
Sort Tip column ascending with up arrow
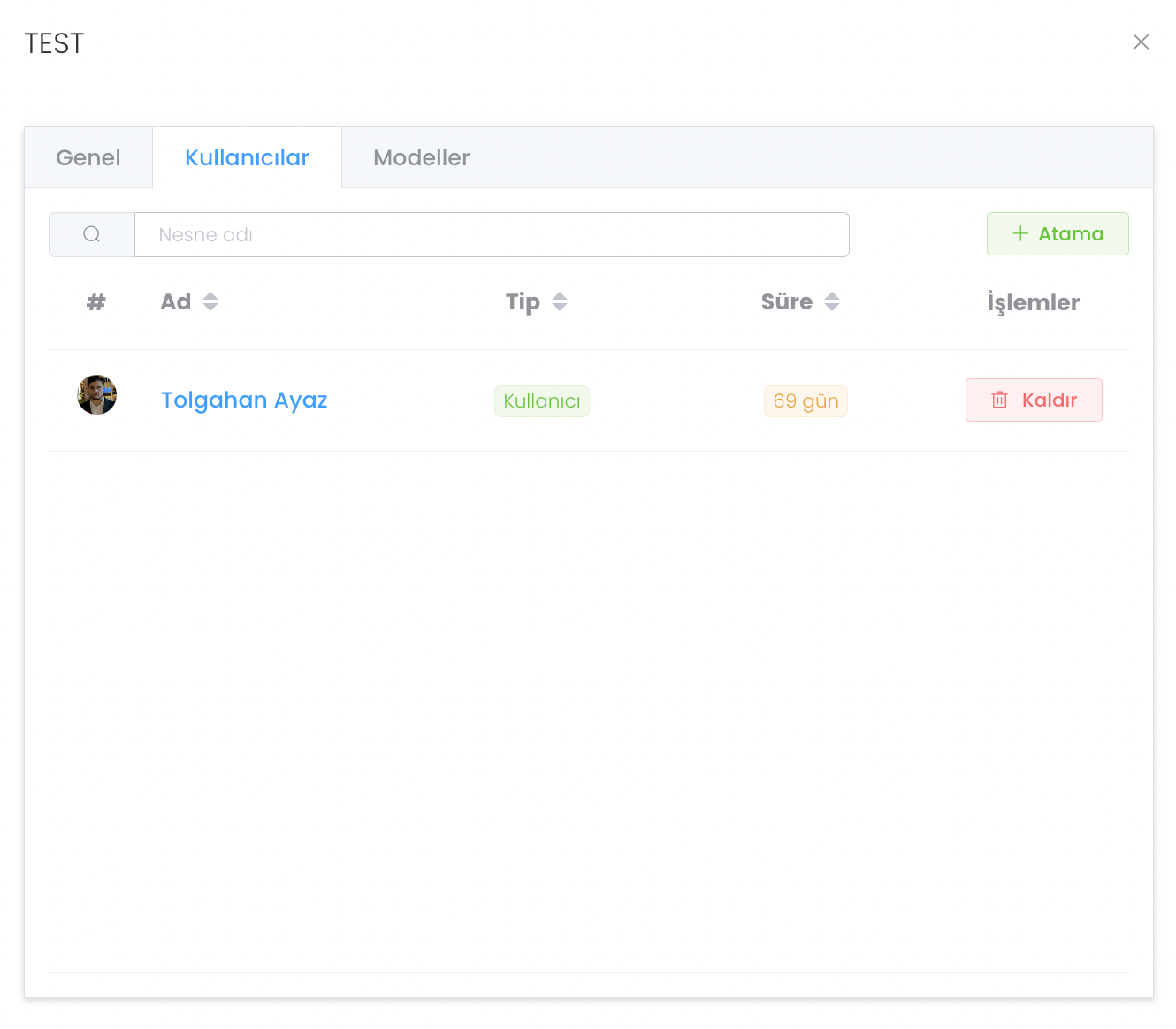point(560,296)
